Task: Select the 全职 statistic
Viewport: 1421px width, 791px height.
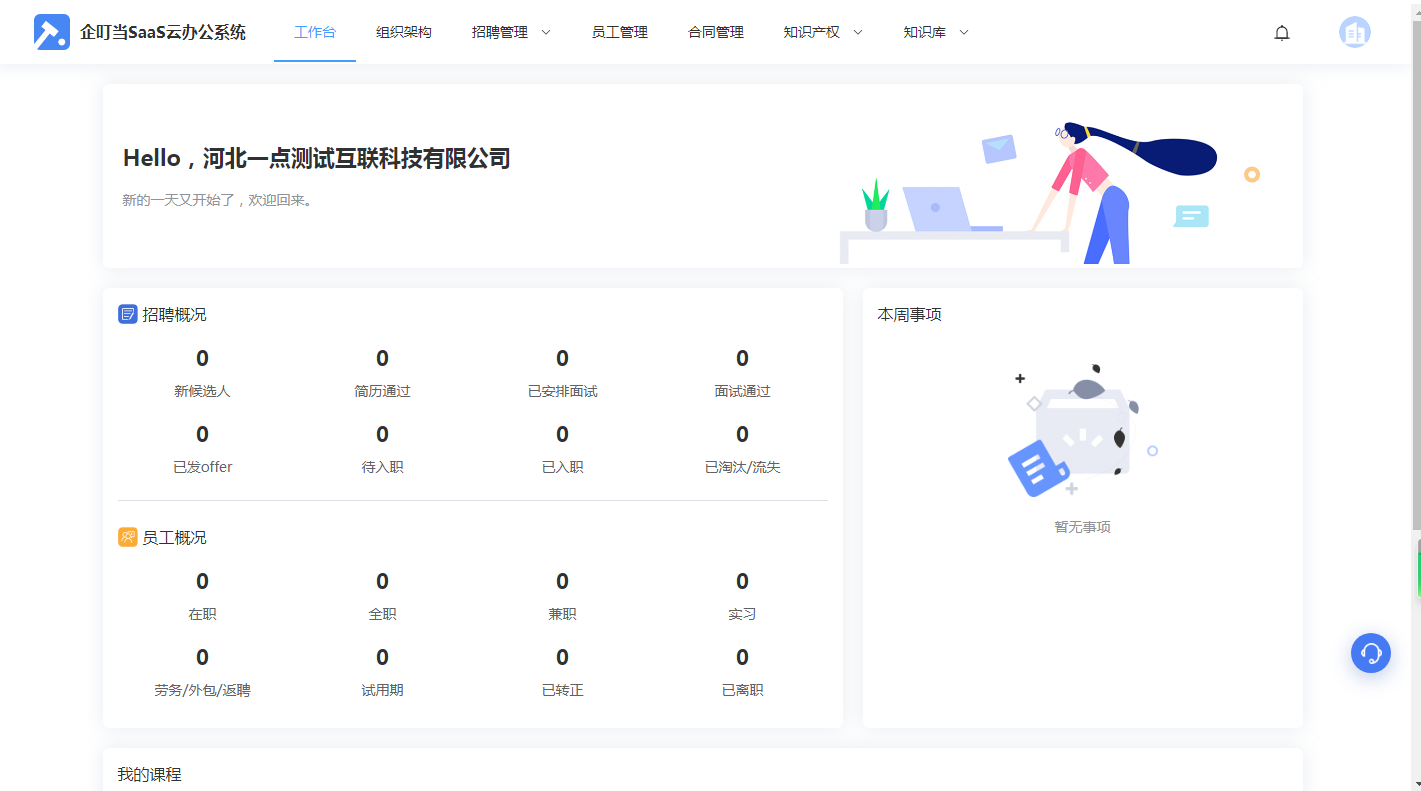Action: (382, 597)
